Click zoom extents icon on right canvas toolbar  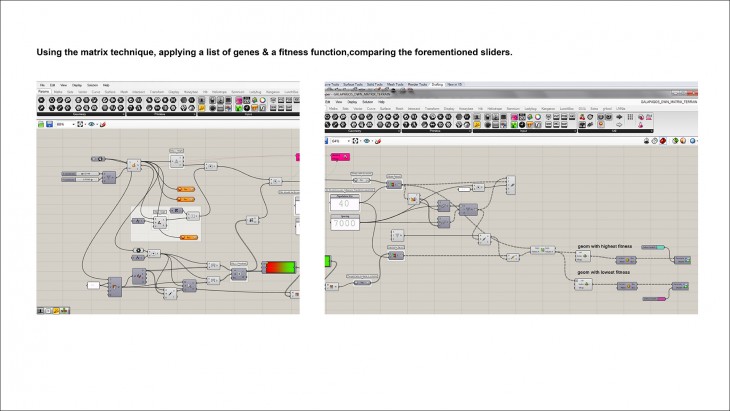[355, 141]
